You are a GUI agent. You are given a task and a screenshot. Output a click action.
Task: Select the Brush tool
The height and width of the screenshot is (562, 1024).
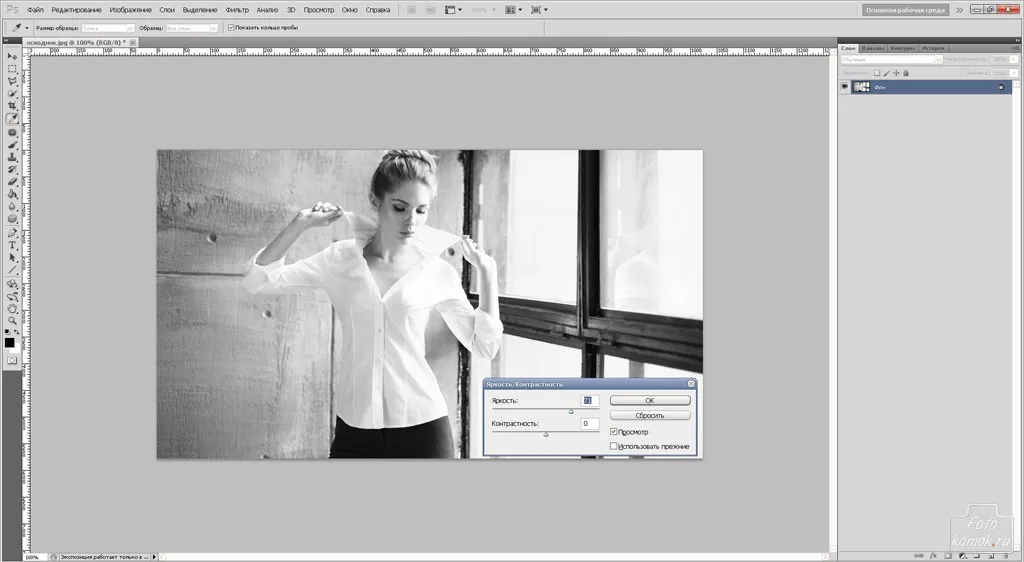(12, 145)
